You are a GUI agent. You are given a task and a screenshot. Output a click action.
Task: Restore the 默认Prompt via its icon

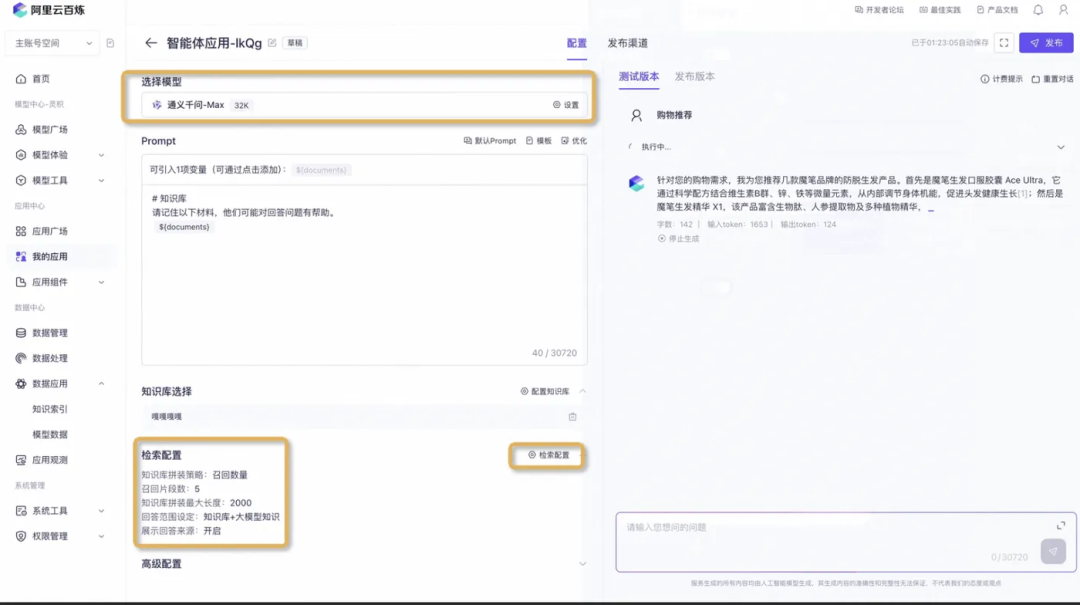(469, 140)
